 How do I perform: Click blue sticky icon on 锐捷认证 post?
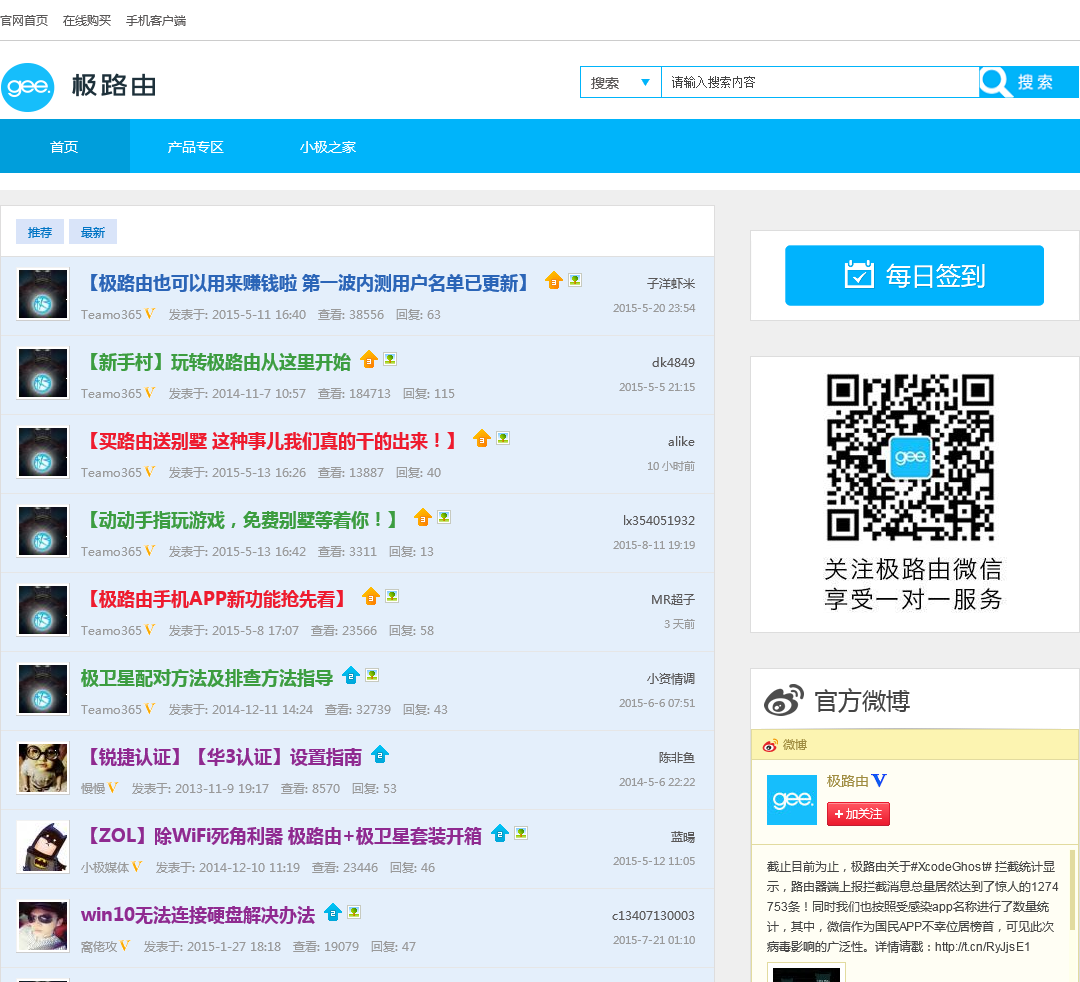380,755
